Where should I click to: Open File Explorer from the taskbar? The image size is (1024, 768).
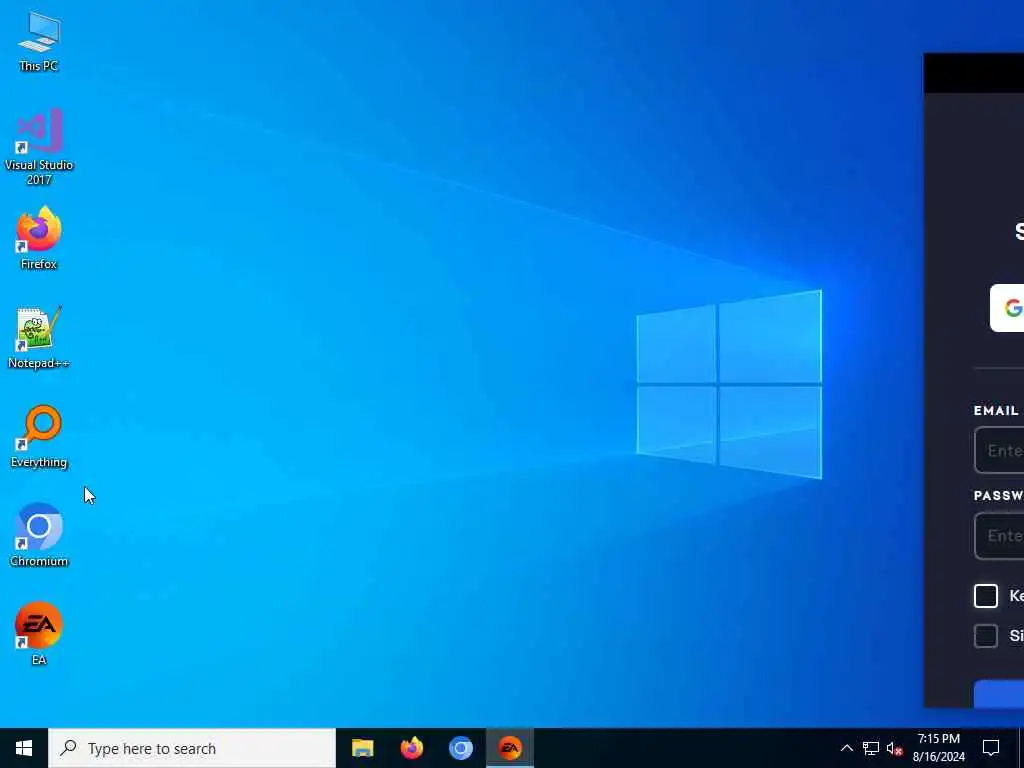coord(362,748)
